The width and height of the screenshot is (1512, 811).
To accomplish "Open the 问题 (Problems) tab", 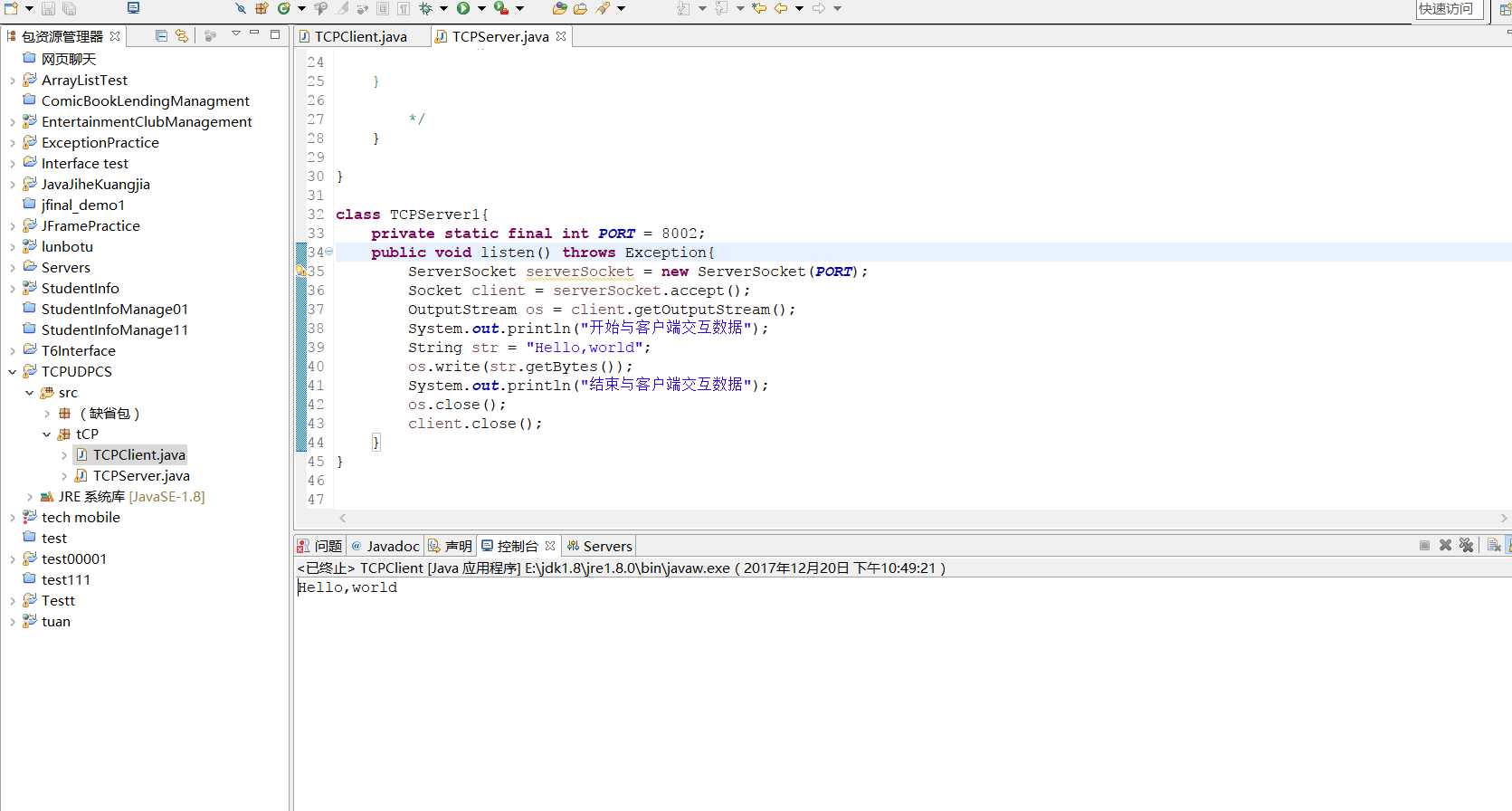I will coord(320,546).
